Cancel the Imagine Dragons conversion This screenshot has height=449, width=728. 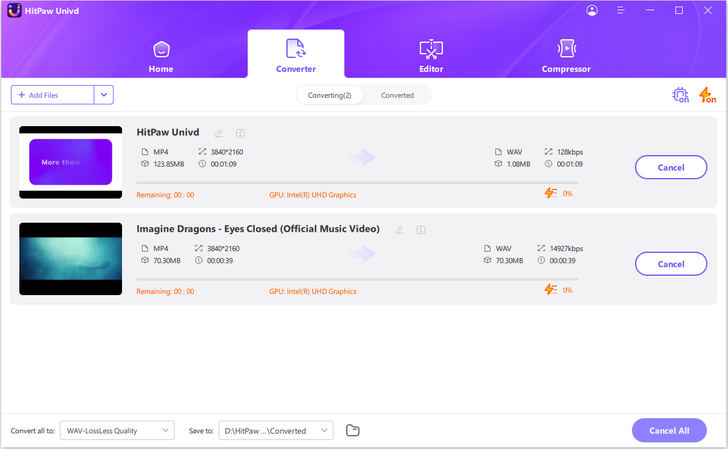pos(671,264)
